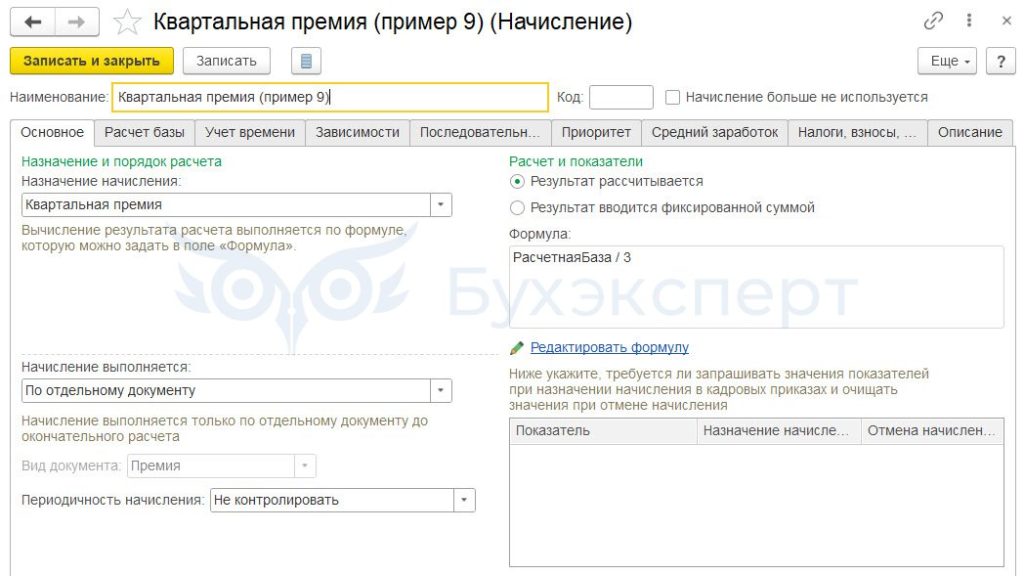The height and width of the screenshot is (576, 1024).
Task: Click the pencil icon for formula editing
Action: coord(516,348)
